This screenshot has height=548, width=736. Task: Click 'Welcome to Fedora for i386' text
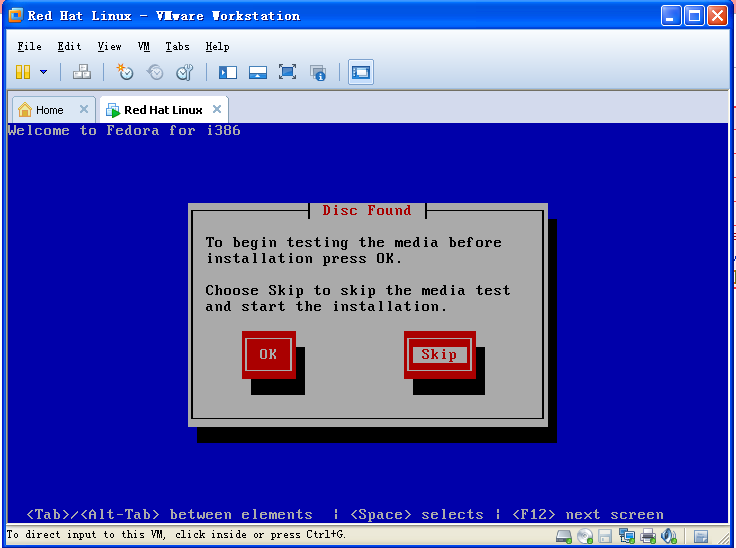[124, 130]
